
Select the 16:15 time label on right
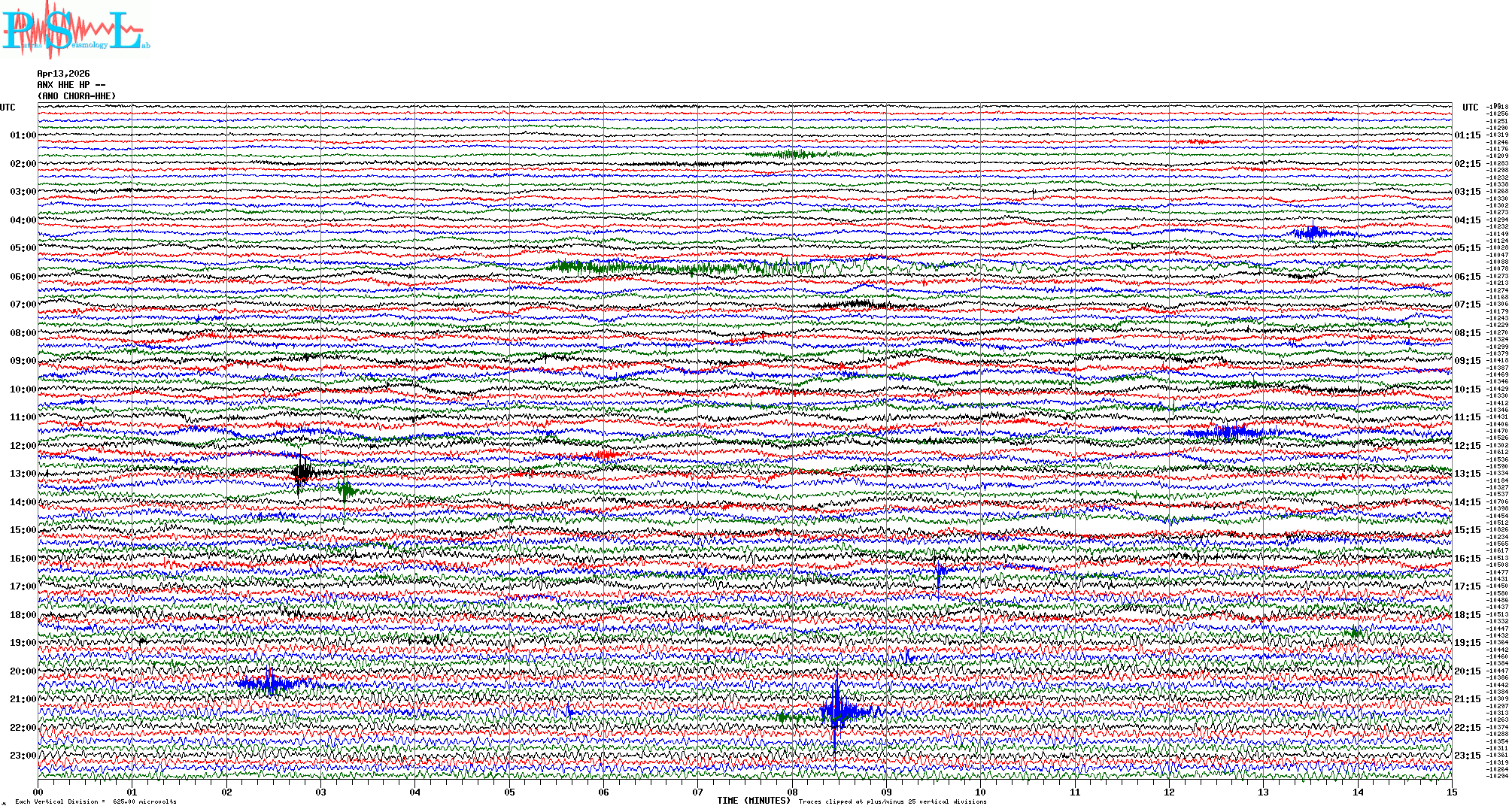coord(1467,559)
